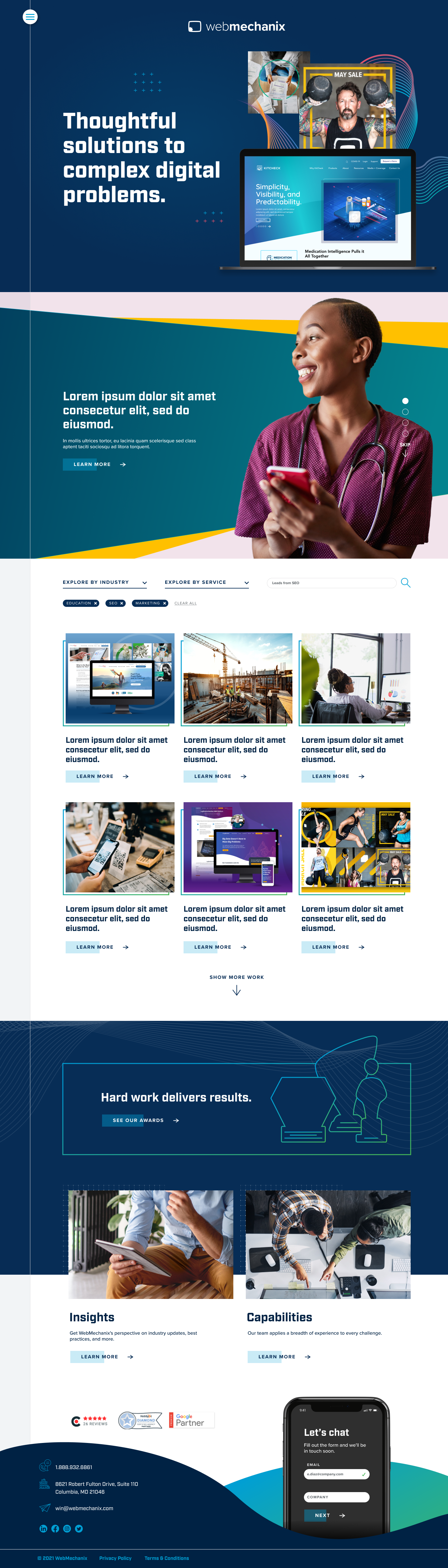The width and height of the screenshot is (448, 1568).
Task: Select the third slide indicator dot
Action: pos(405,423)
